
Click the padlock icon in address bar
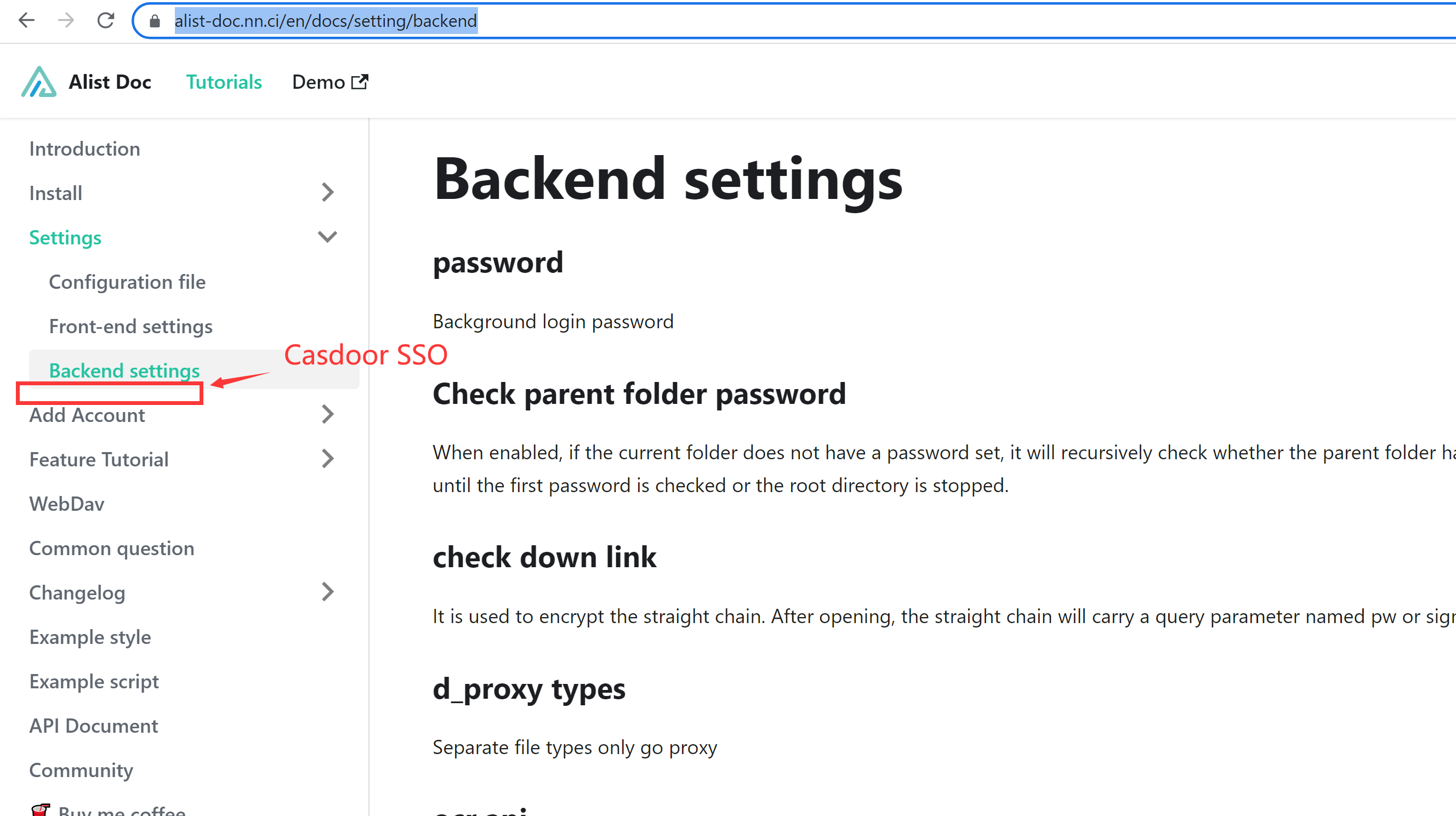[x=153, y=21]
